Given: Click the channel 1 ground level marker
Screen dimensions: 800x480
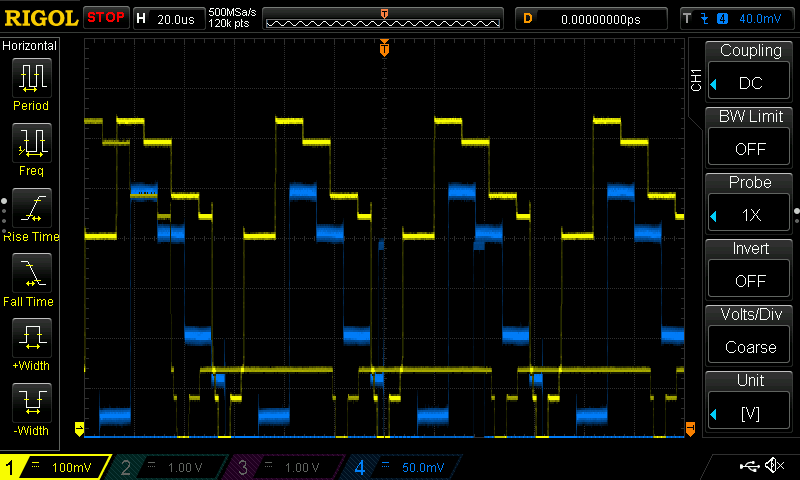Looking at the screenshot, I should tap(79, 428).
